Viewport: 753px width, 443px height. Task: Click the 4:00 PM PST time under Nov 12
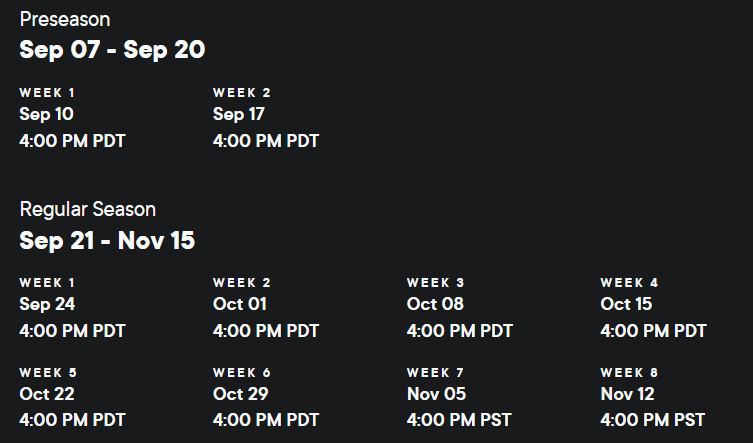[653, 419]
